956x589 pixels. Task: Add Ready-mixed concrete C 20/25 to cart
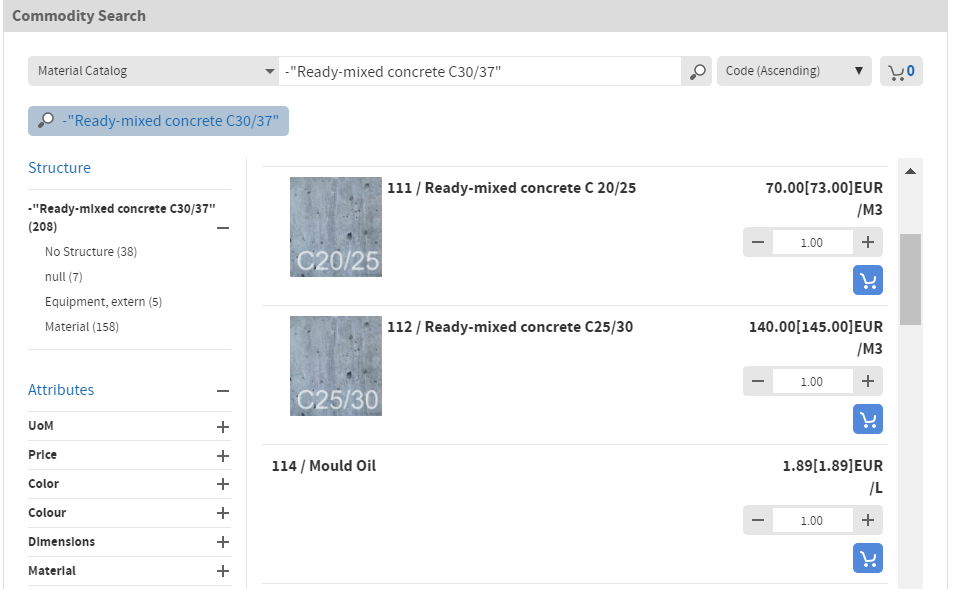(868, 280)
